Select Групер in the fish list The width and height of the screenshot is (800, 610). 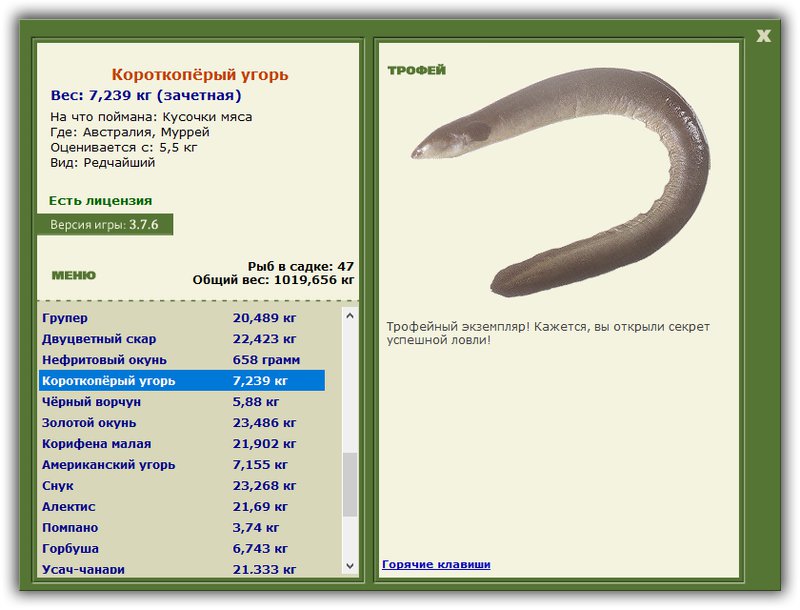coord(182,318)
